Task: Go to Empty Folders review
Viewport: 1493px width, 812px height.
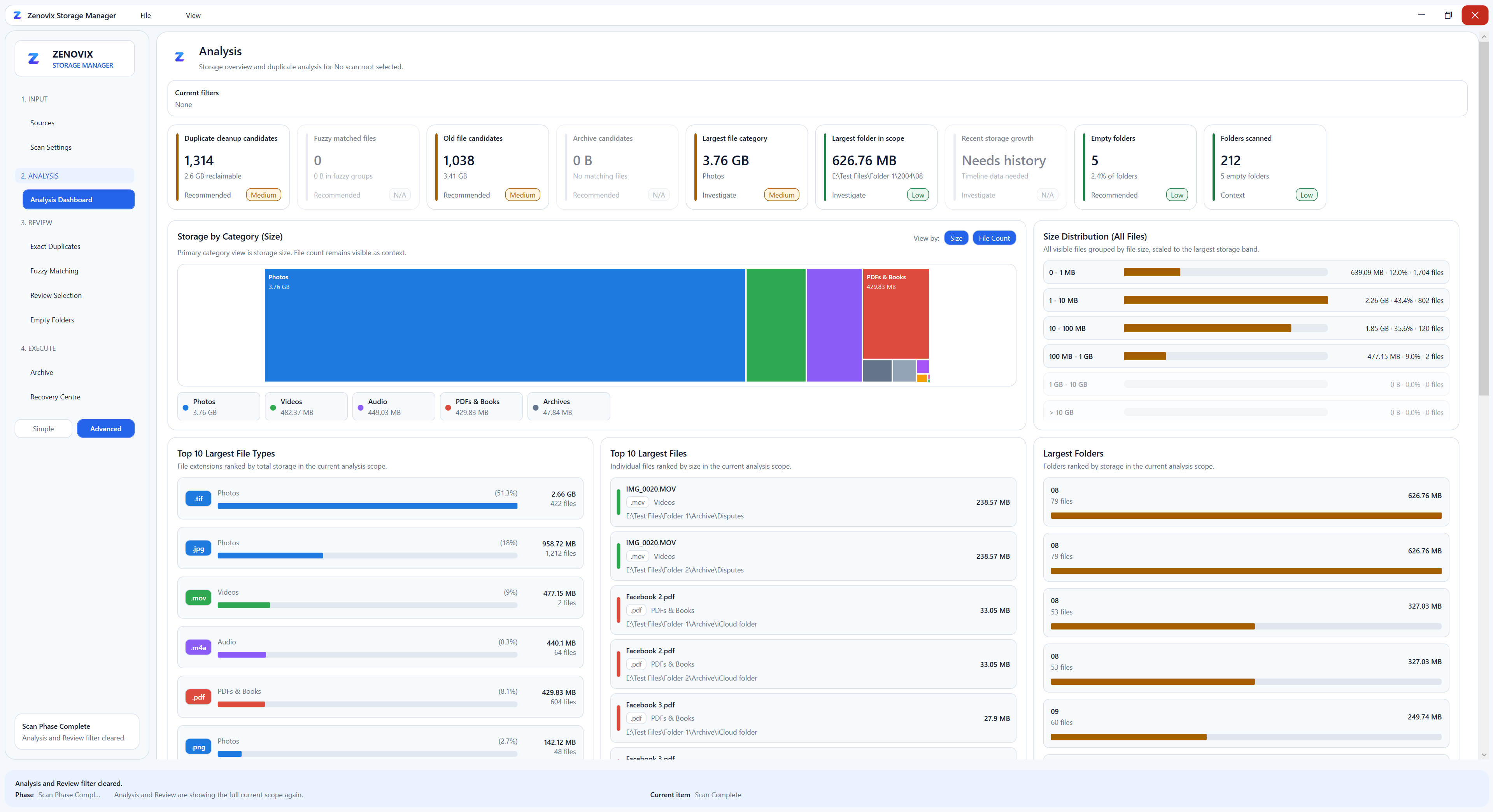Action: click(x=78, y=320)
